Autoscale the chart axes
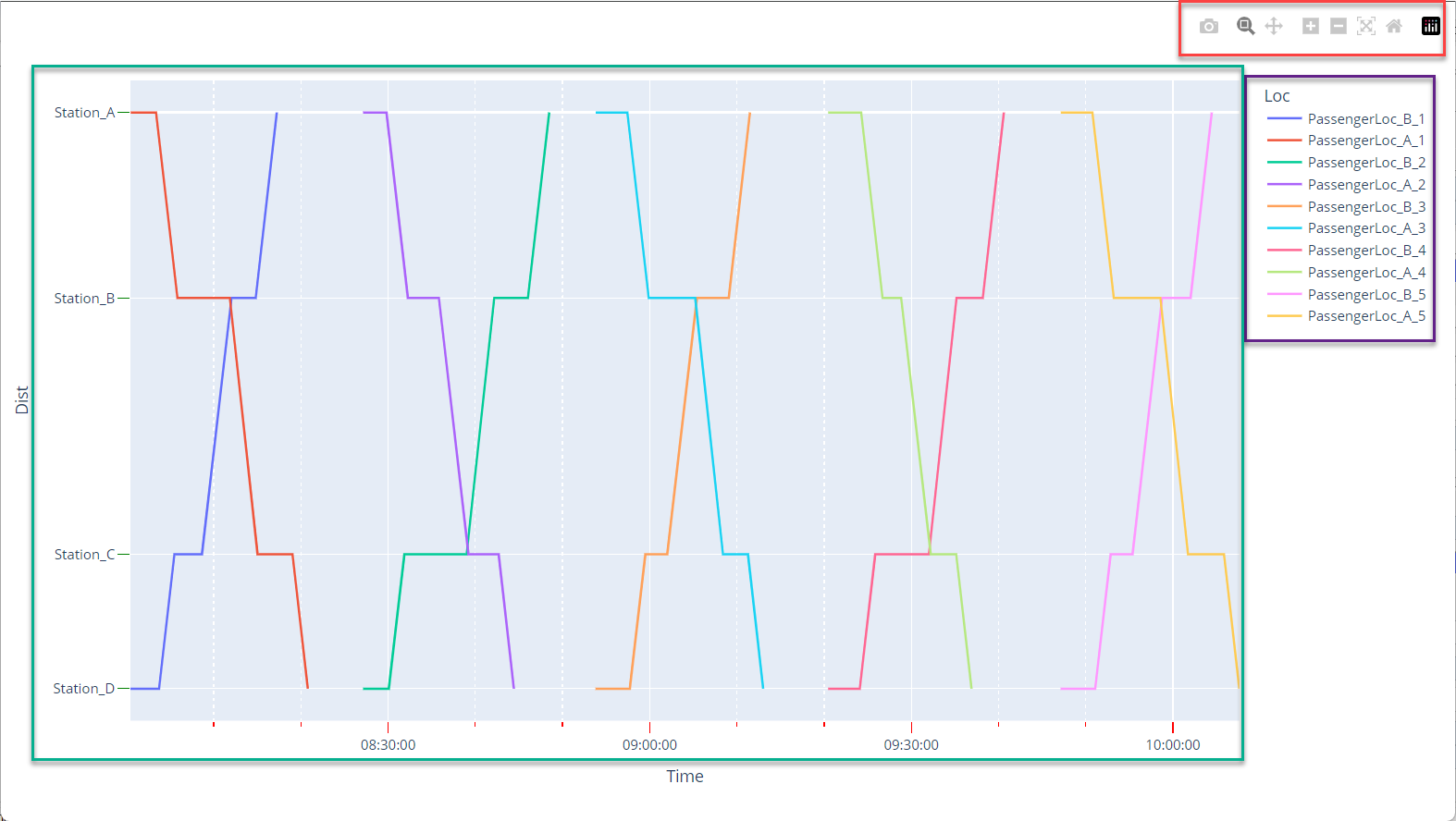Viewport: 1456px width, 821px height. tap(1365, 27)
